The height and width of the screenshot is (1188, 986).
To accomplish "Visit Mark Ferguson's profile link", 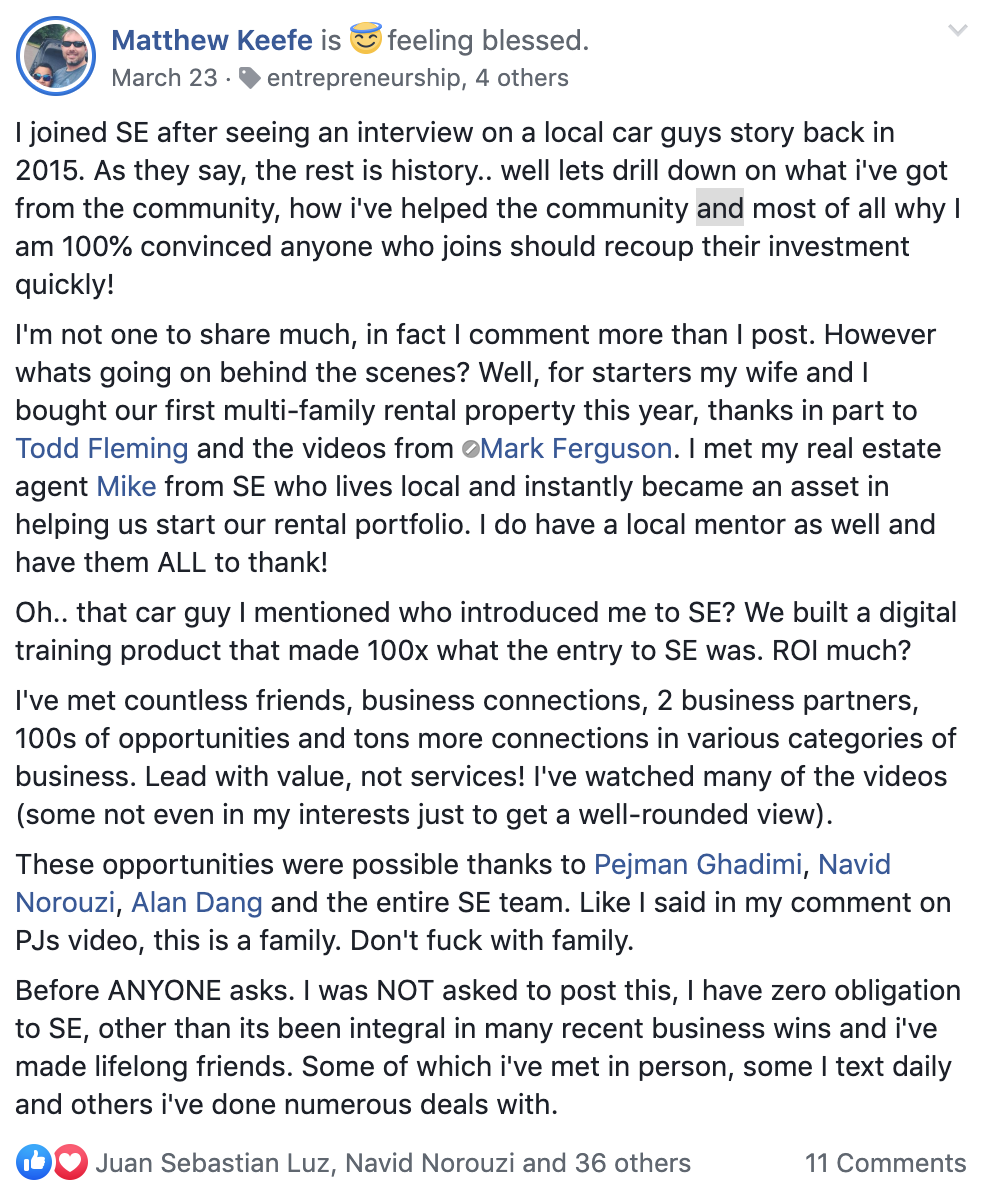I will 576,449.
